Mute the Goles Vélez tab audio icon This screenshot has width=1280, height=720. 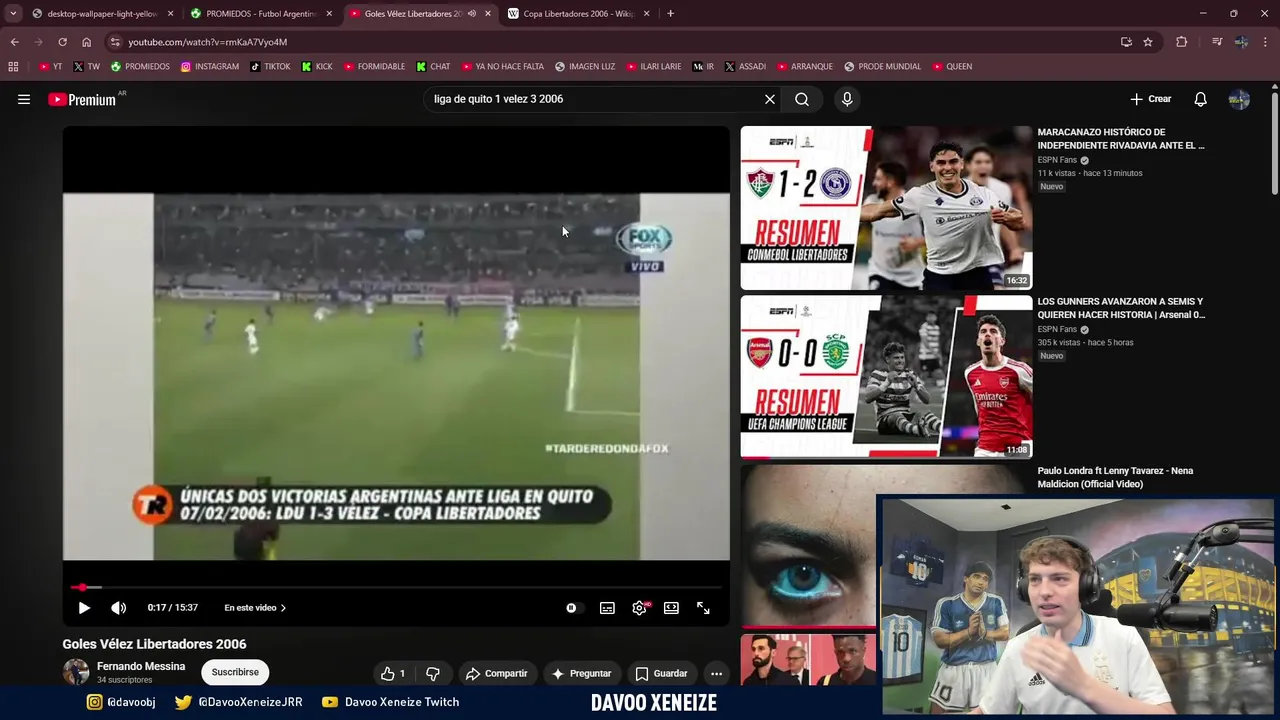472,14
